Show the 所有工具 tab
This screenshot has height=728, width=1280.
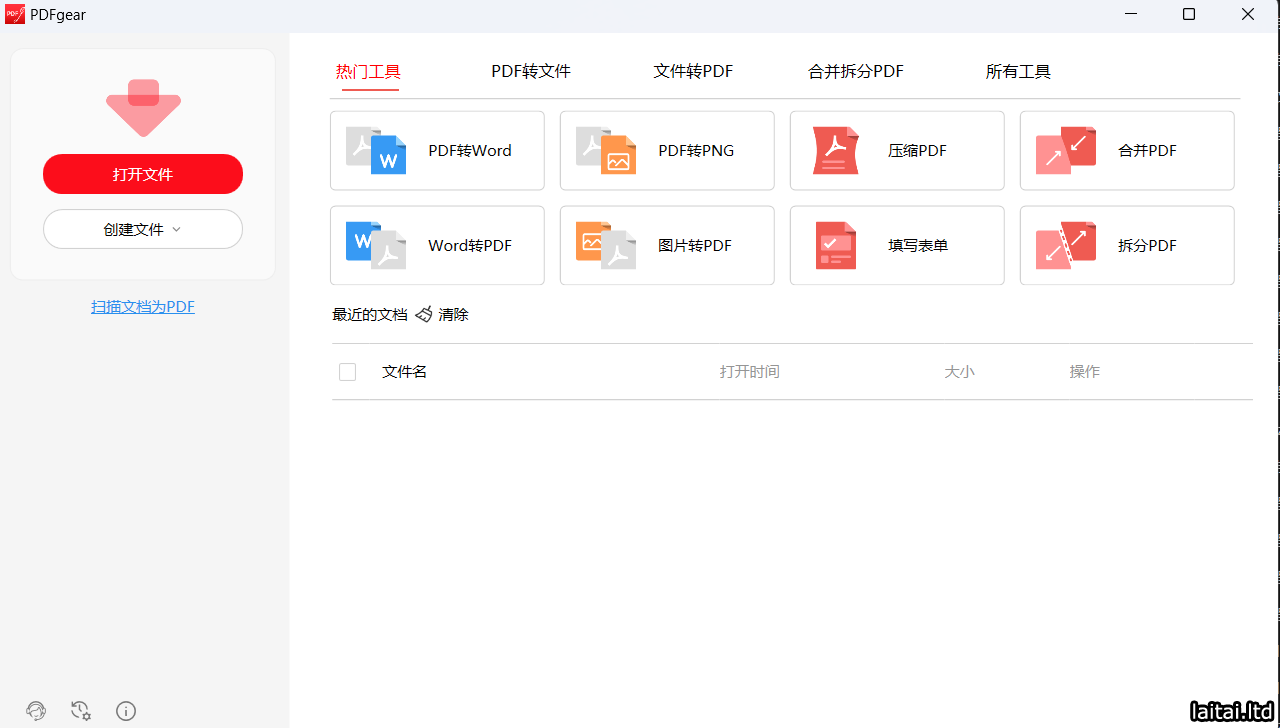1018,72
